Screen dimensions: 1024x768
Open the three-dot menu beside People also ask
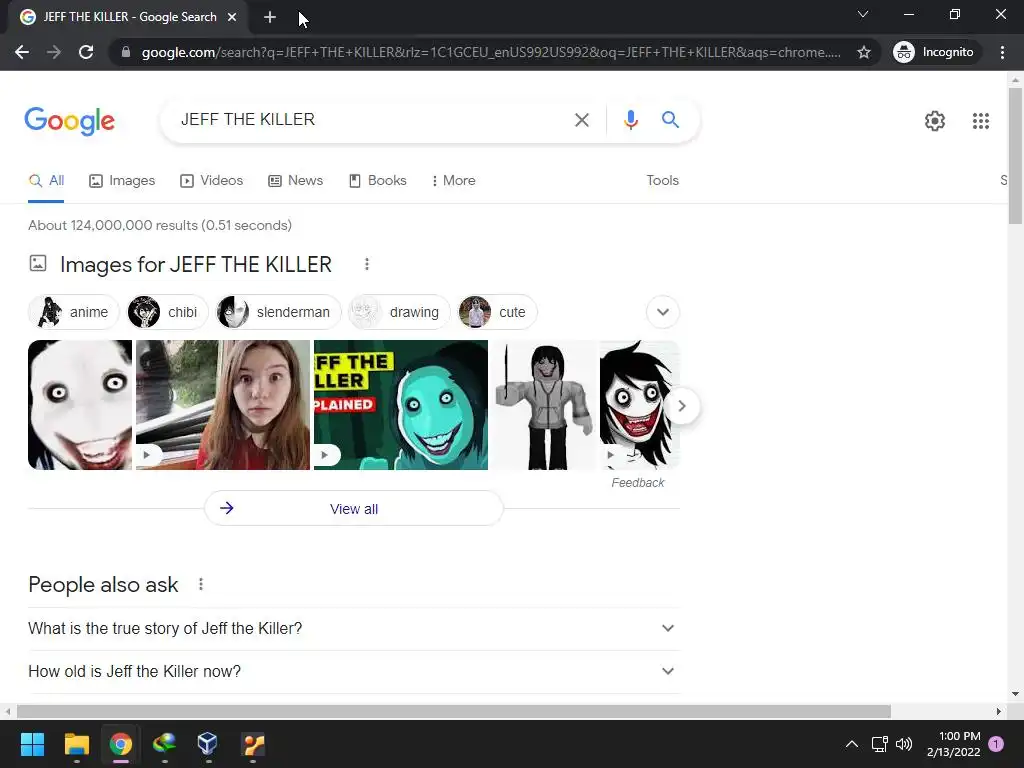coord(200,584)
